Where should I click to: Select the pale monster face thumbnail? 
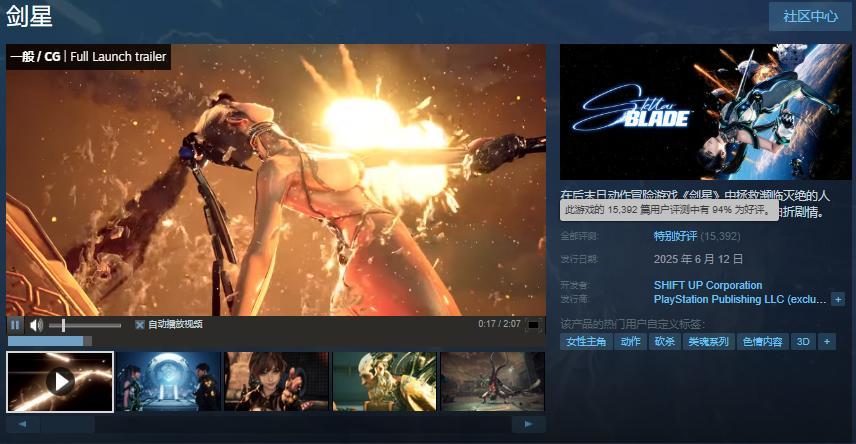coord(384,381)
